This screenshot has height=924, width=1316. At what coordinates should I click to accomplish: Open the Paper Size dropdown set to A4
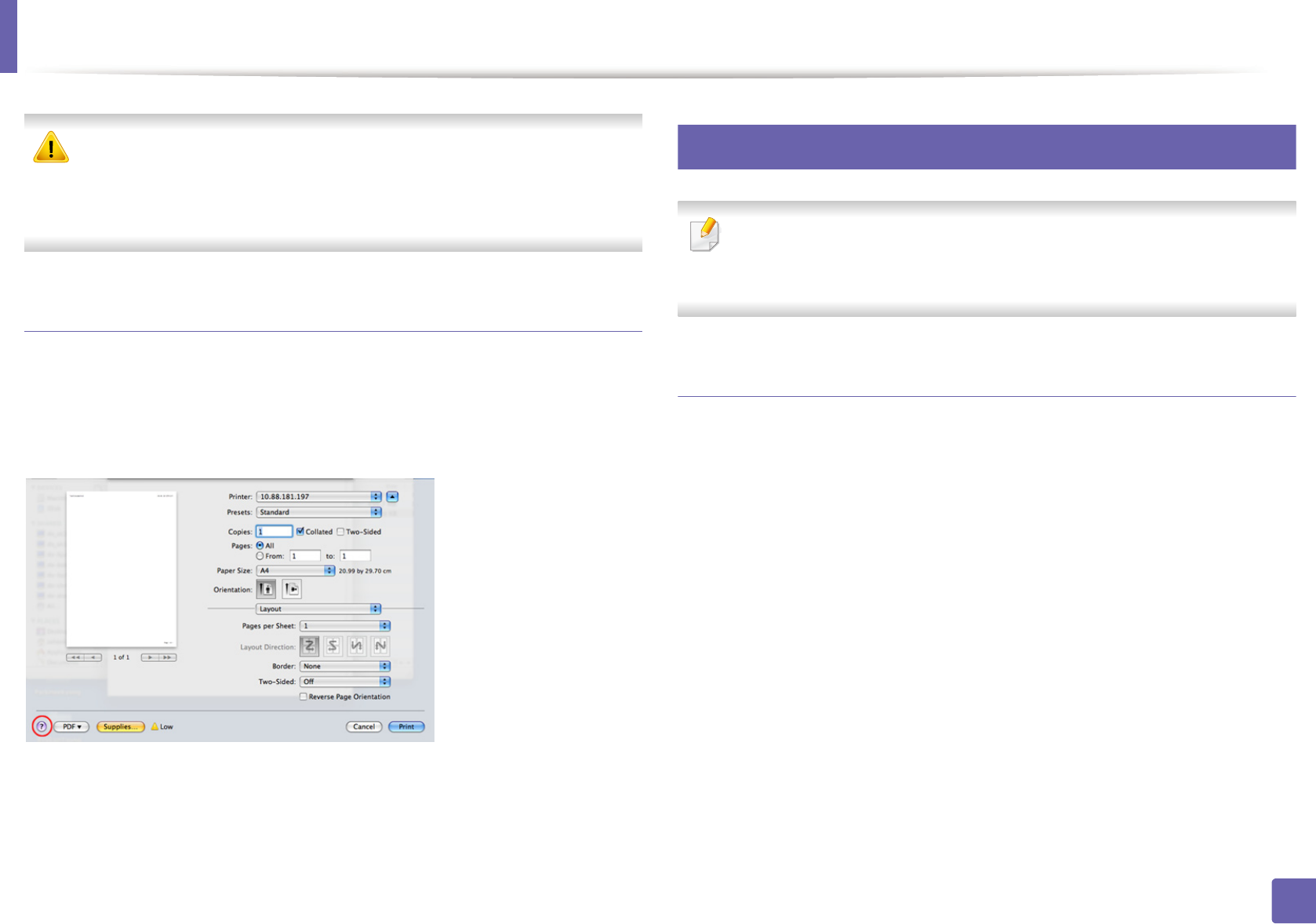(x=296, y=571)
